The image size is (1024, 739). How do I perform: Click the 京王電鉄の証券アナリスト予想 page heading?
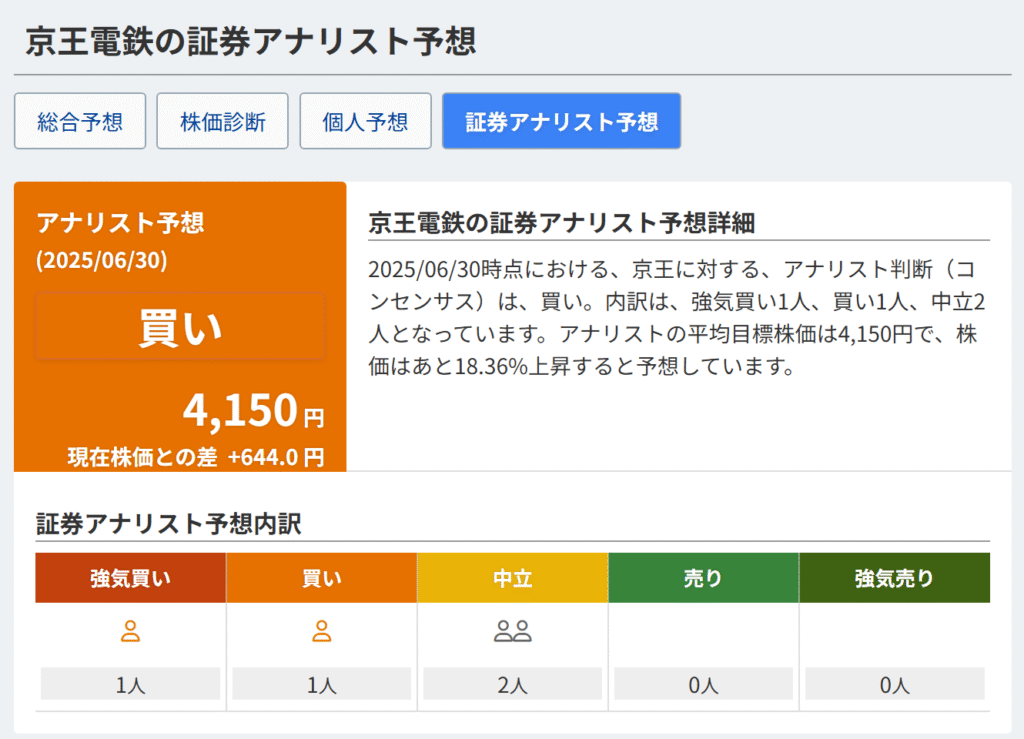[251, 41]
